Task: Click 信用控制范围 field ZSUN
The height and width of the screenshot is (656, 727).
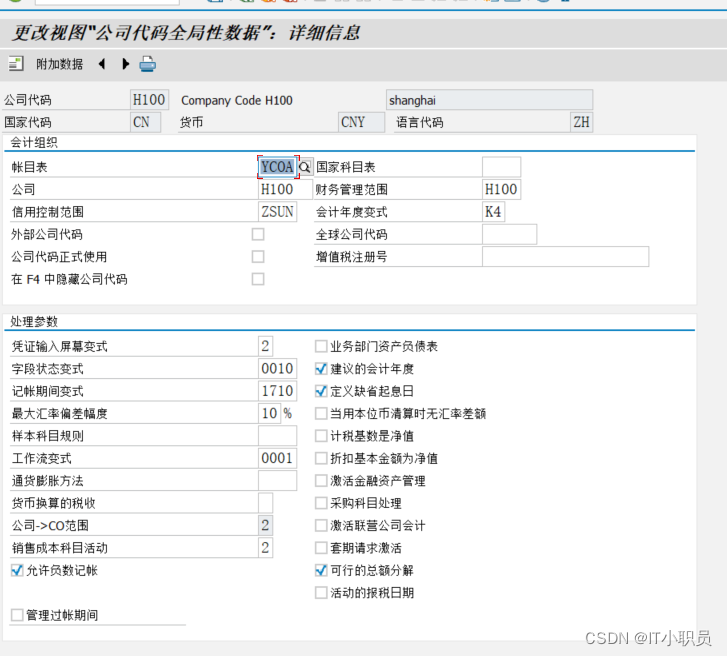Action: (277, 212)
